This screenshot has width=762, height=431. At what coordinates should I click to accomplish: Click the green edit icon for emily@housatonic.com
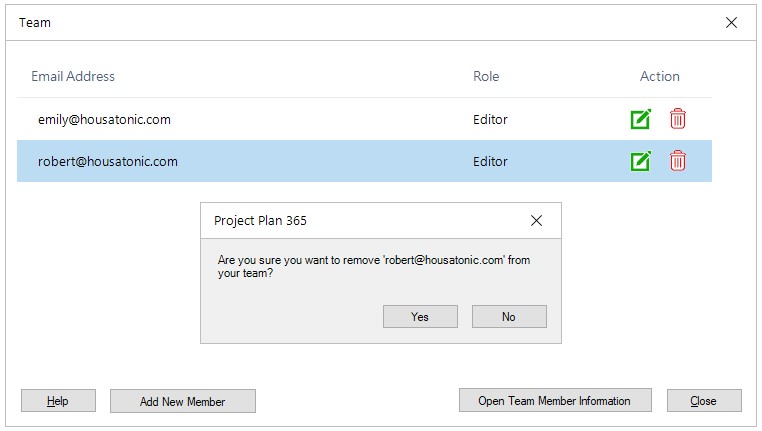click(640, 119)
